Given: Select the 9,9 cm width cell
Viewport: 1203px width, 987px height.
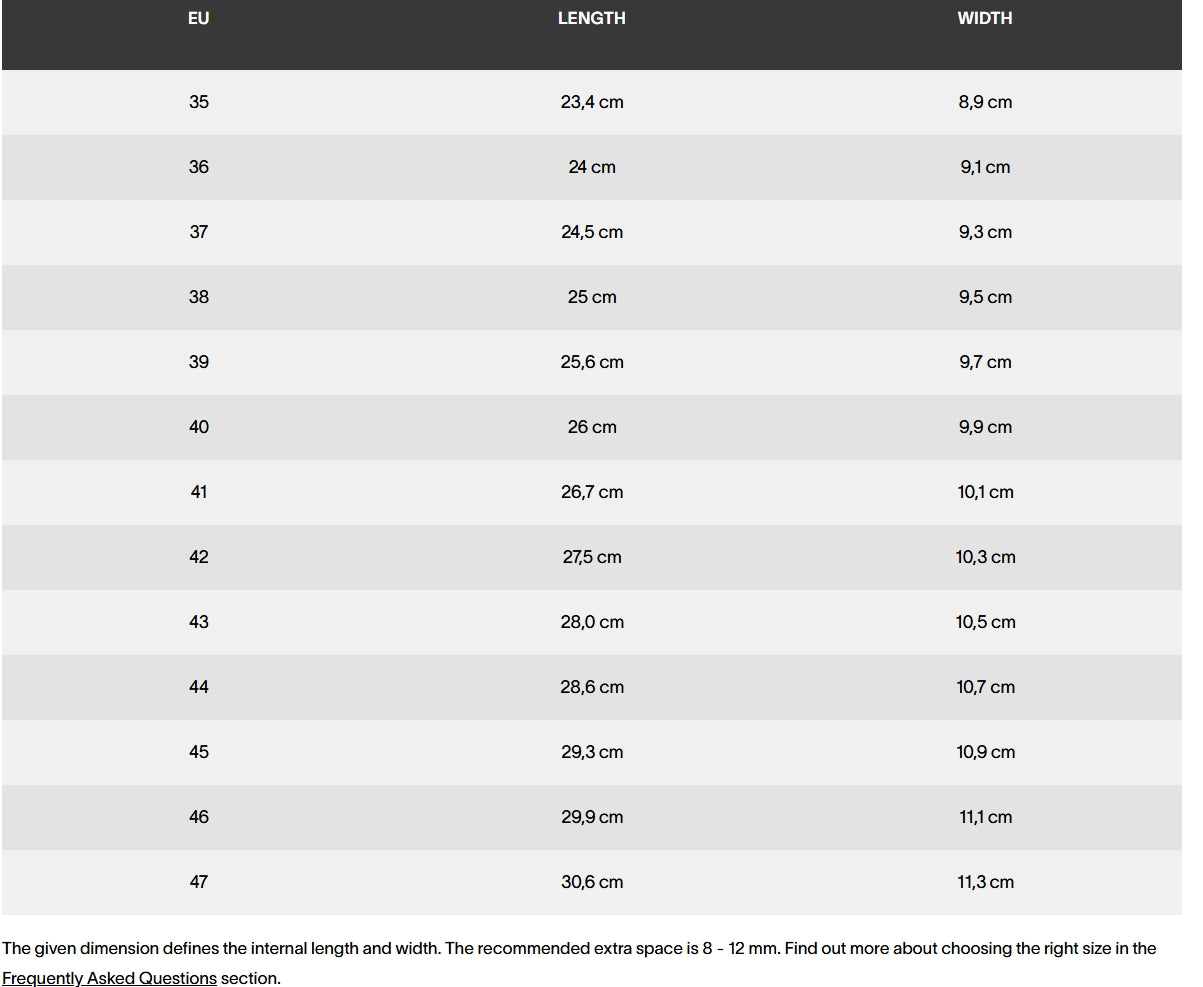Looking at the screenshot, I should (x=985, y=427).
